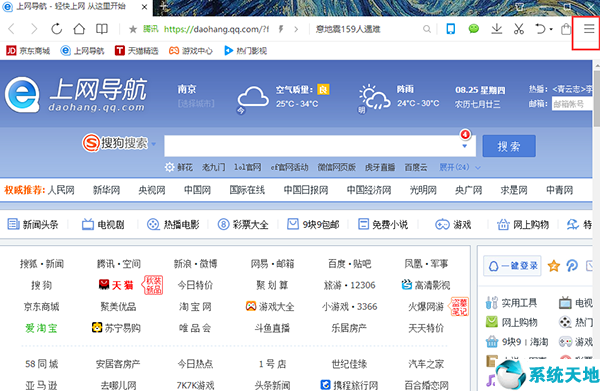Bookmark the page with the star icon
This screenshot has width=600, height=391.
click(x=133, y=29)
